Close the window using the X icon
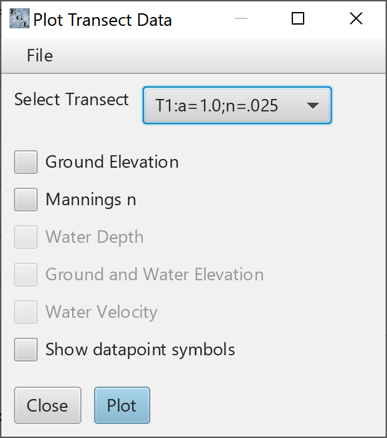Image resolution: width=387 pixels, height=438 pixels. [x=356, y=18]
